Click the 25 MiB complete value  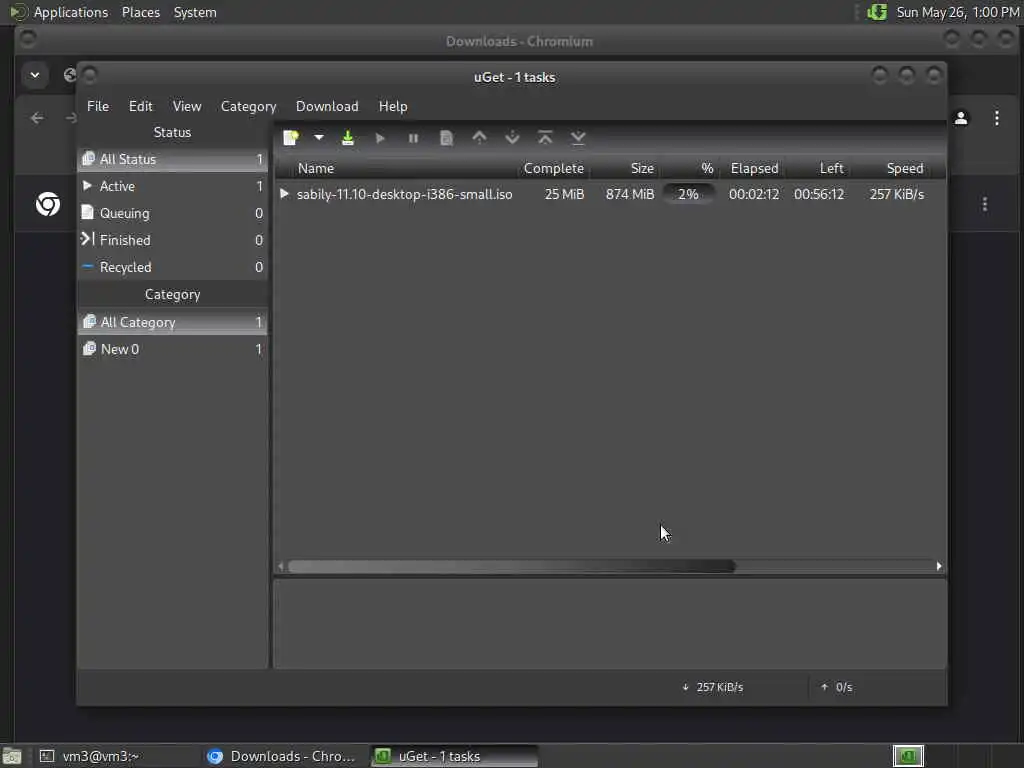(x=564, y=194)
